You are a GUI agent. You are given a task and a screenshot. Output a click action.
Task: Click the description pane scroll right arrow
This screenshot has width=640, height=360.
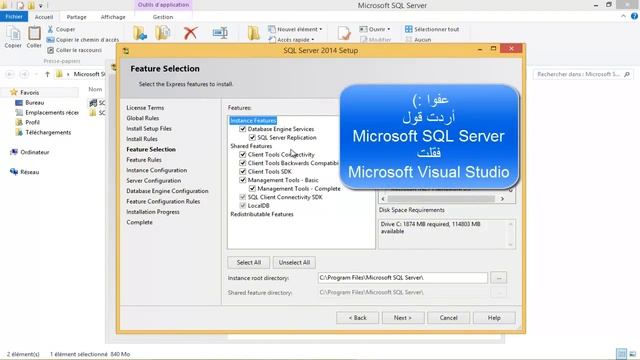[x=502, y=199]
